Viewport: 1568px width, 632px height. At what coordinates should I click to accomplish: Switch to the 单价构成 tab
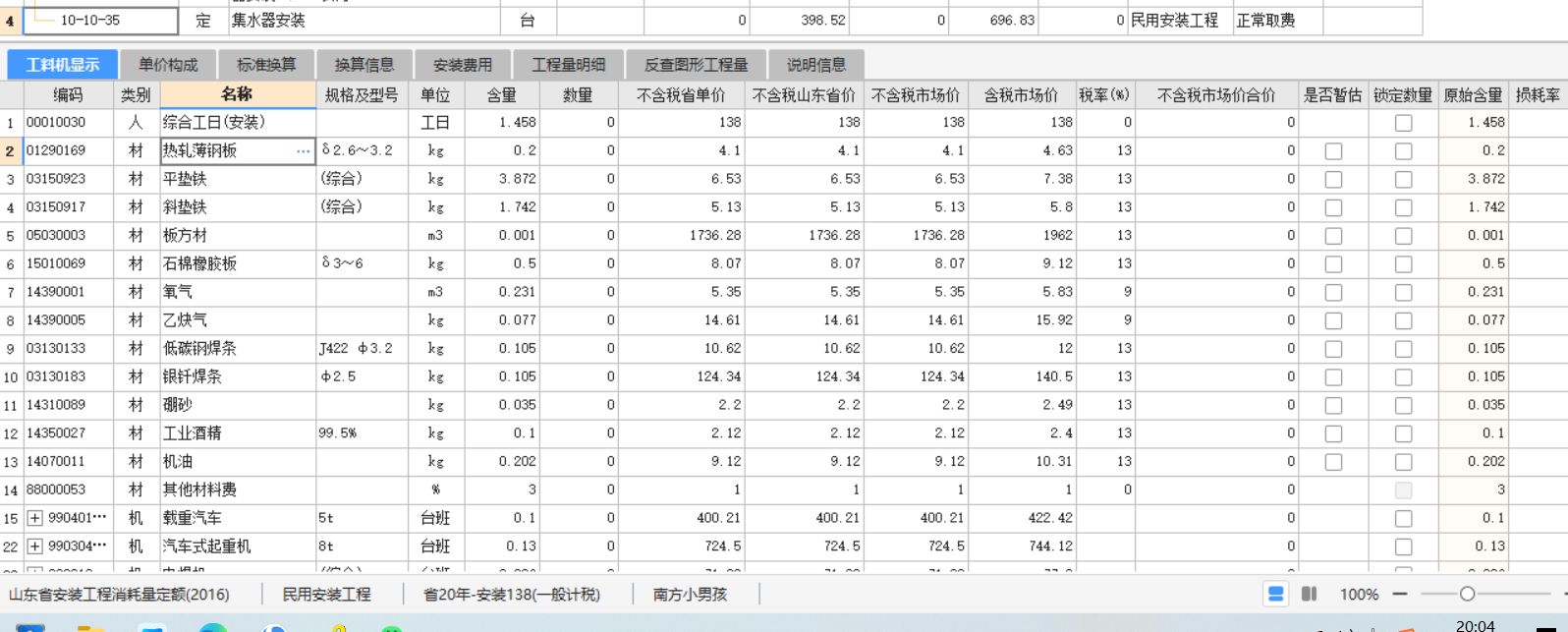(168, 65)
